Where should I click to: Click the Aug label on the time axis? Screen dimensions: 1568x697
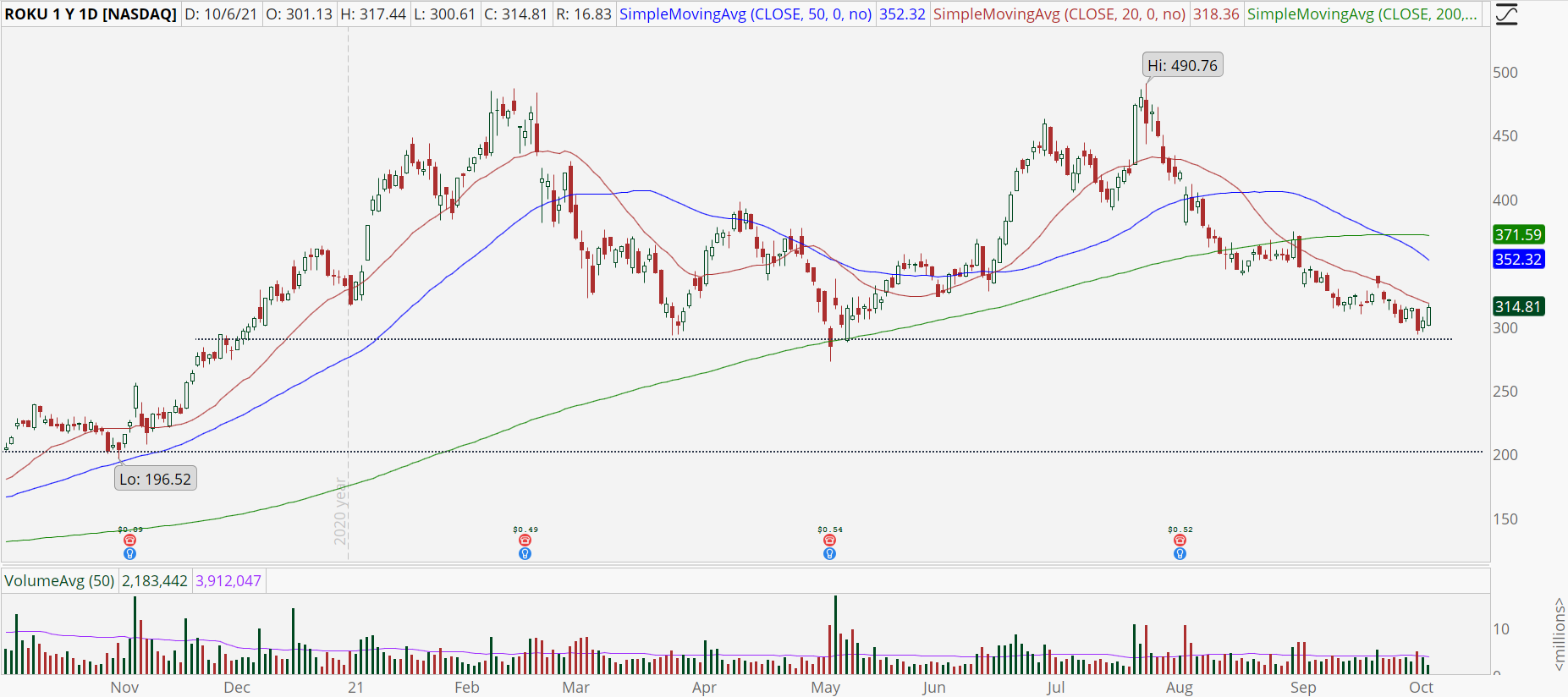(1180, 687)
